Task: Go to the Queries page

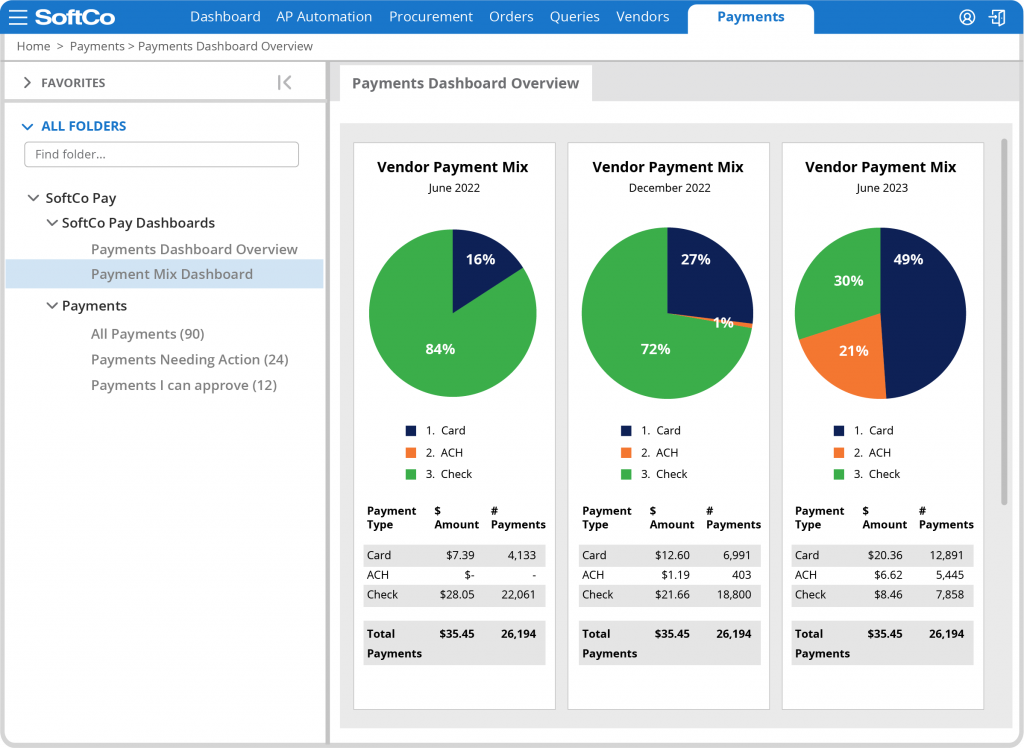Action: [574, 16]
